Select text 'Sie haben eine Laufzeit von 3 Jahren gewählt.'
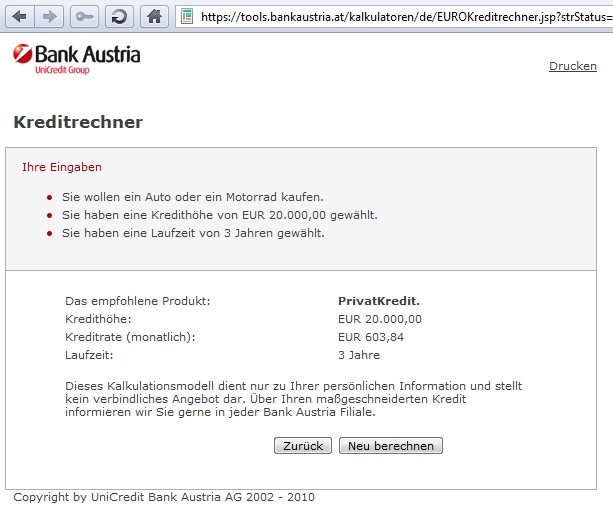This screenshot has width=613, height=512. pos(193,233)
